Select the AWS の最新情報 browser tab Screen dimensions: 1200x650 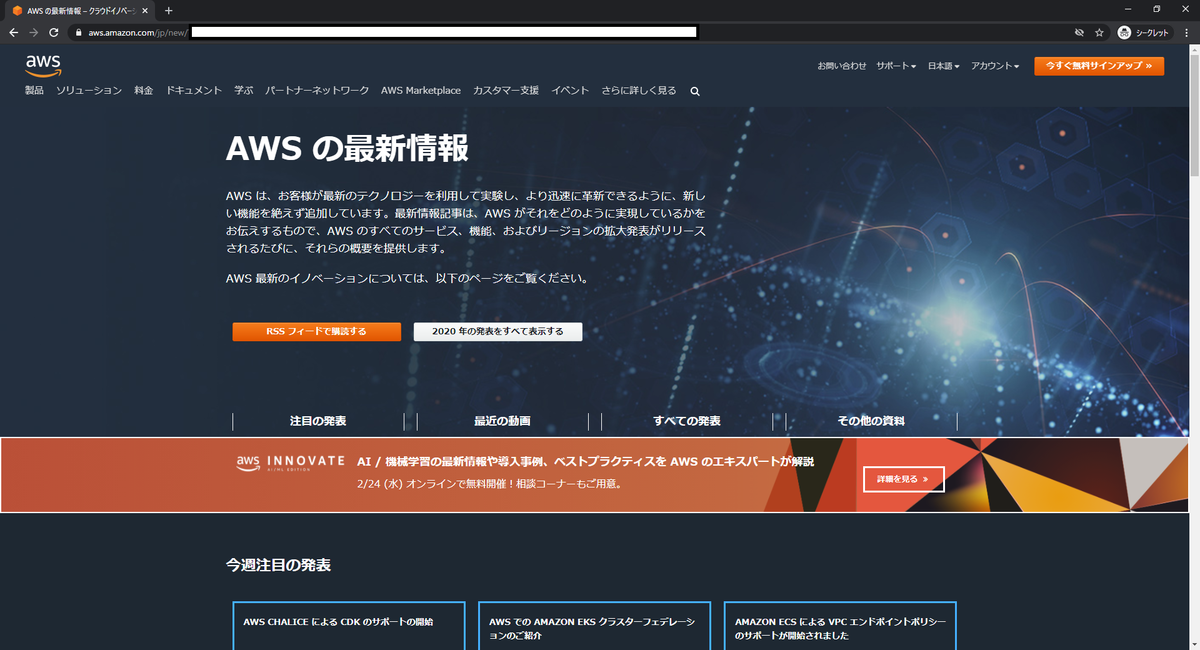point(78,10)
